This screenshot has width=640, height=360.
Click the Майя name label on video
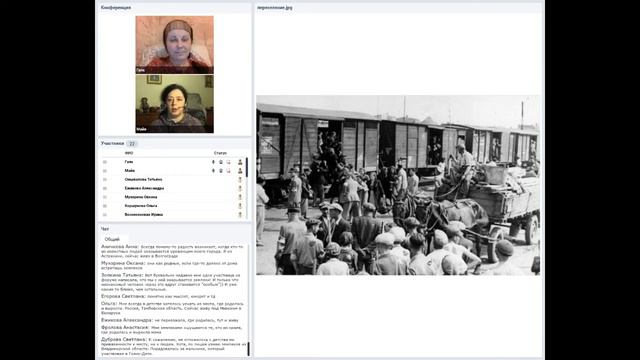pos(142,129)
